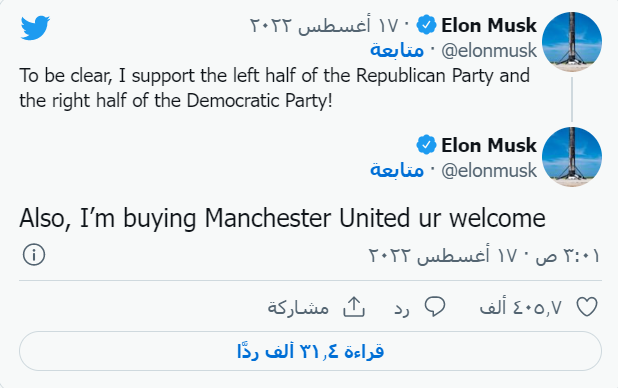Viewport: 618px width, 388px height.
Task: Open the Manchester United tweet text
Action: coord(282,218)
